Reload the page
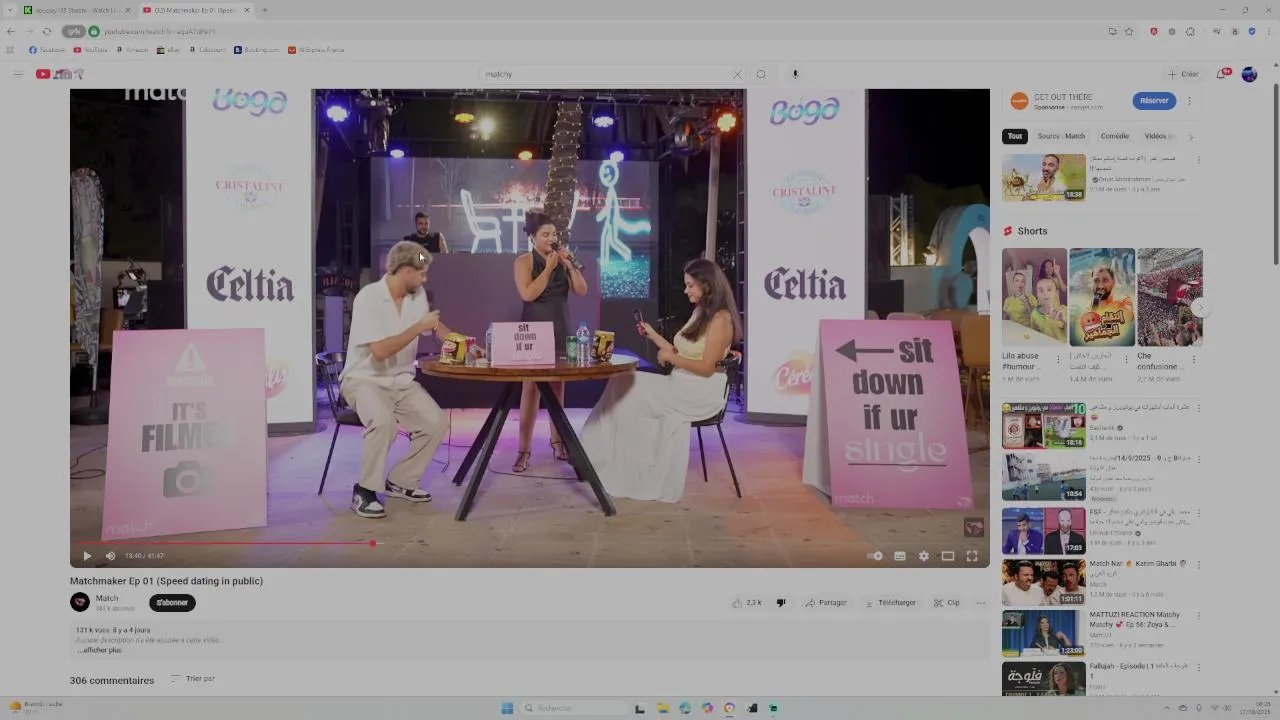Screen dimensions: 1280x720 (x=46, y=31)
